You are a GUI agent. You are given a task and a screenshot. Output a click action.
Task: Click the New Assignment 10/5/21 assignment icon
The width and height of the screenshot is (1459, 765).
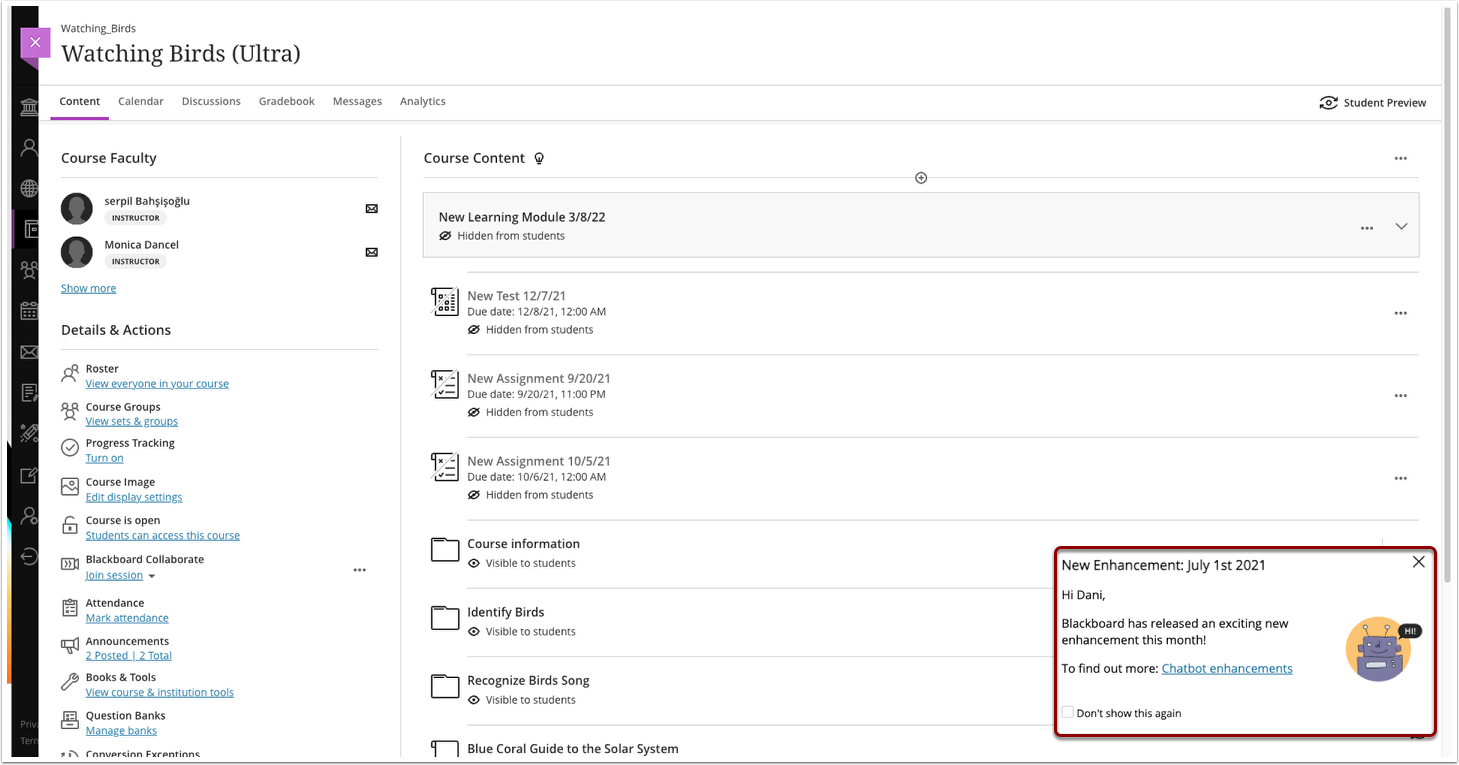coord(445,467)
